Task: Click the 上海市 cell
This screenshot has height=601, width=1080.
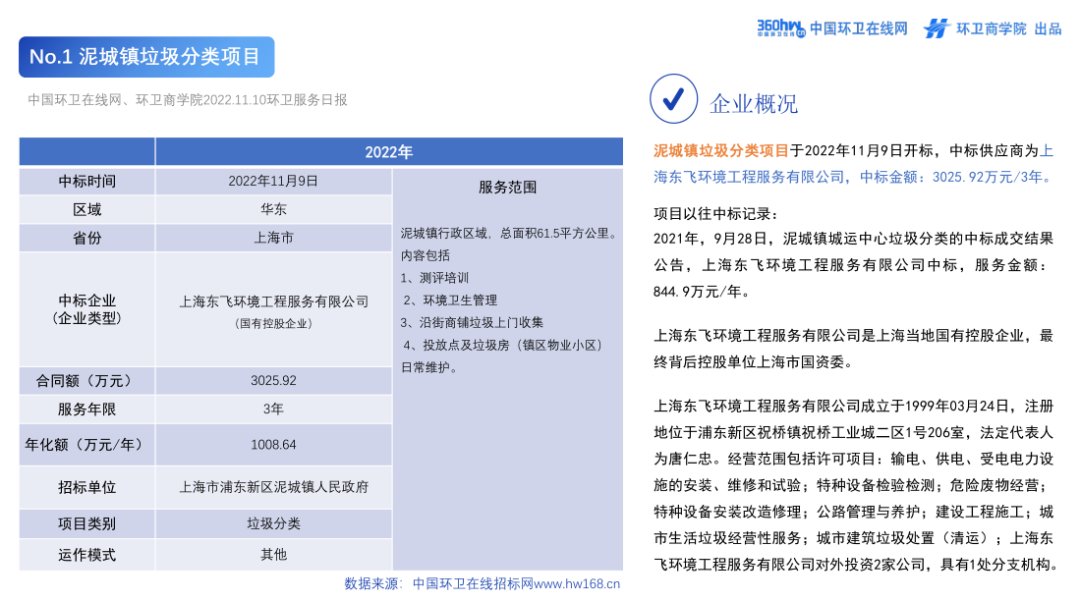Action: (273, 238)
